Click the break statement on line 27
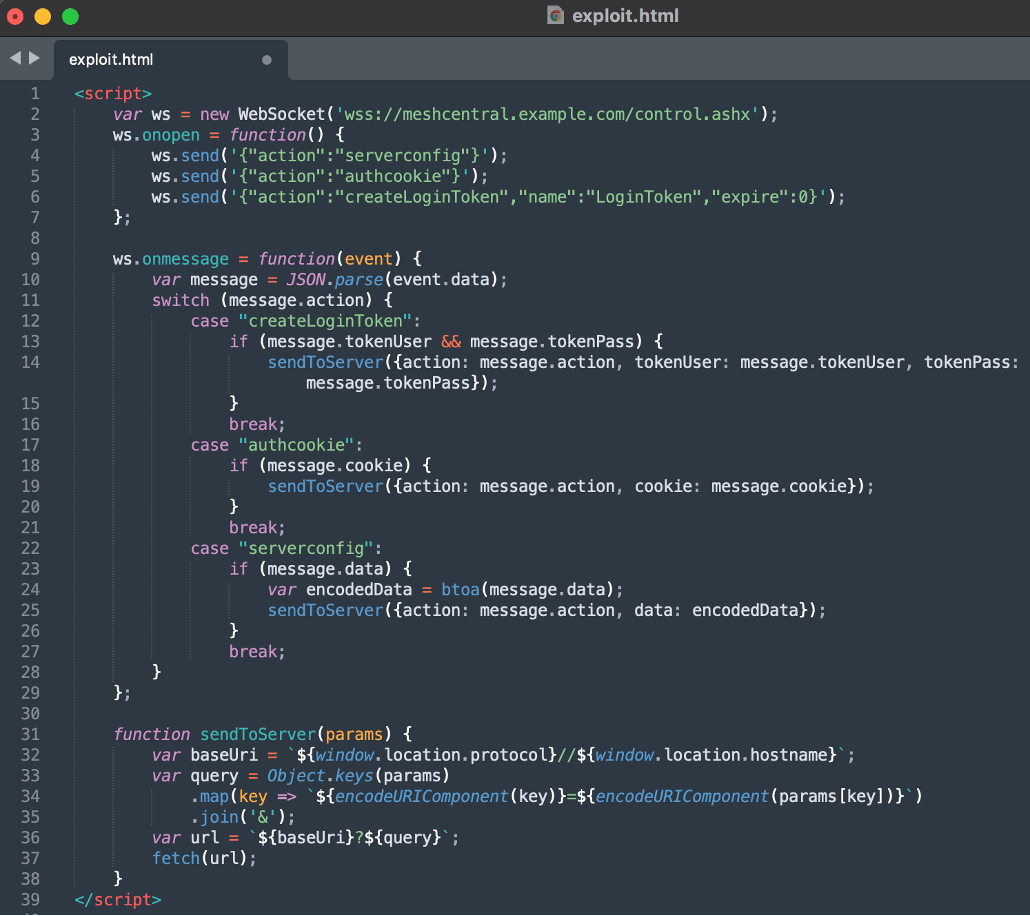 (257, 652)
